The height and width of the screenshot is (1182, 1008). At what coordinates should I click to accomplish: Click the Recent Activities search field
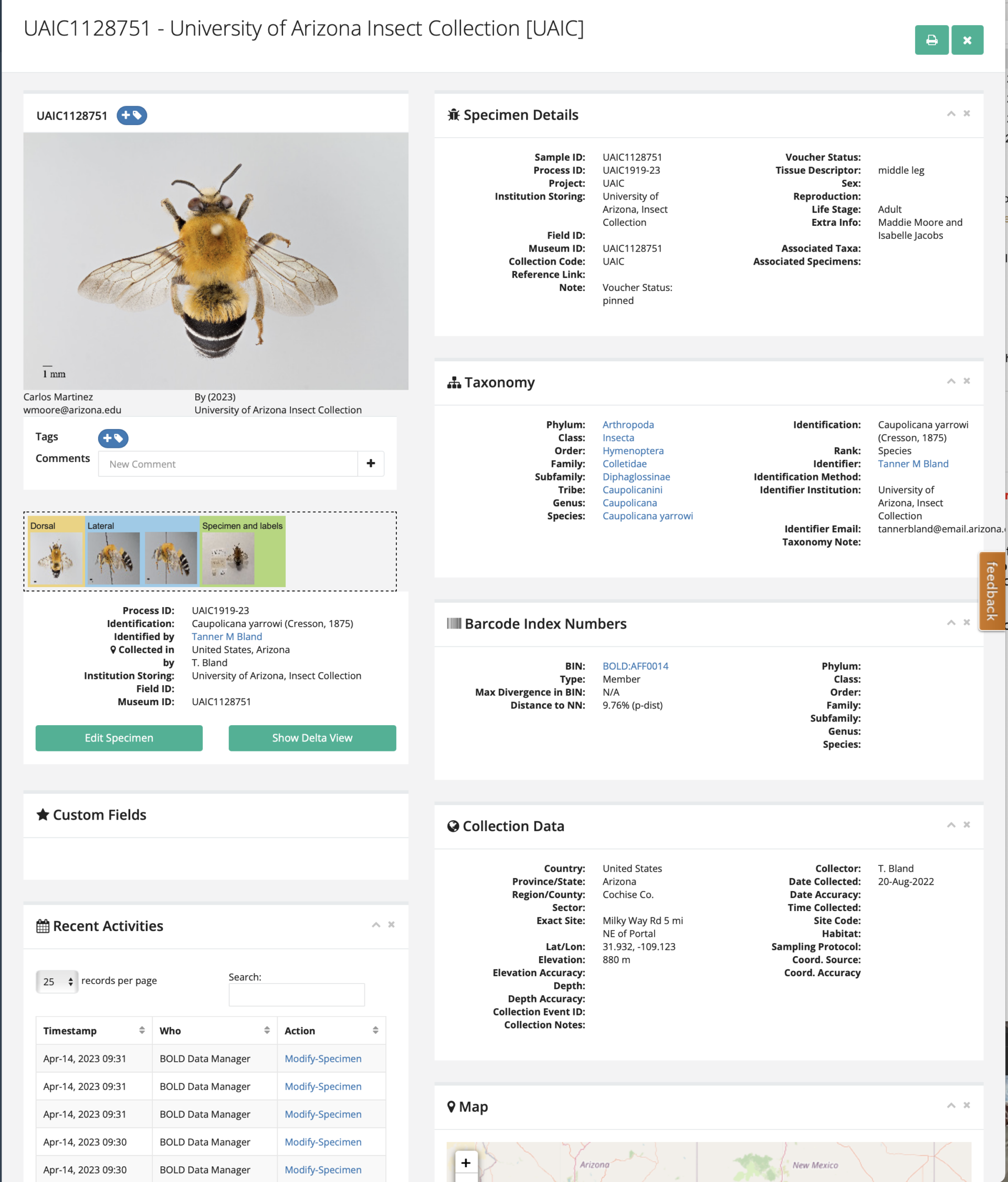(x=297, y=995)
